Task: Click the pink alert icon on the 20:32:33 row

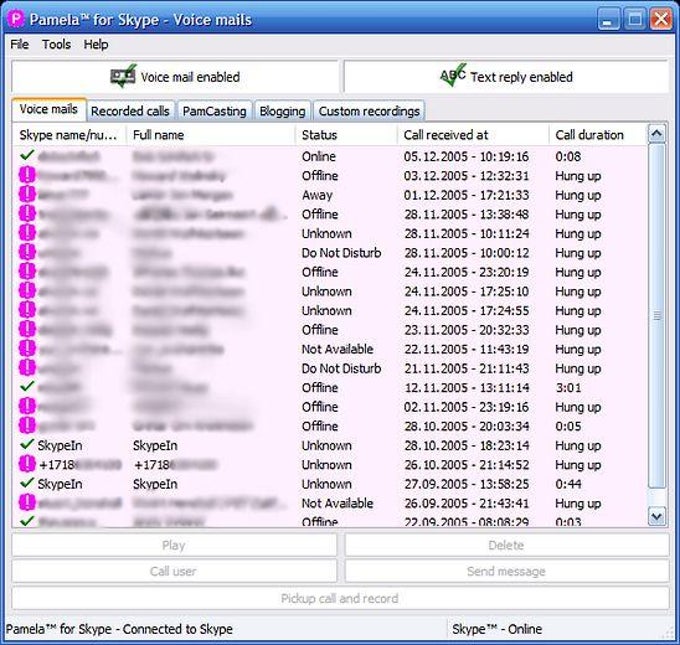Action: coord(27,329)
